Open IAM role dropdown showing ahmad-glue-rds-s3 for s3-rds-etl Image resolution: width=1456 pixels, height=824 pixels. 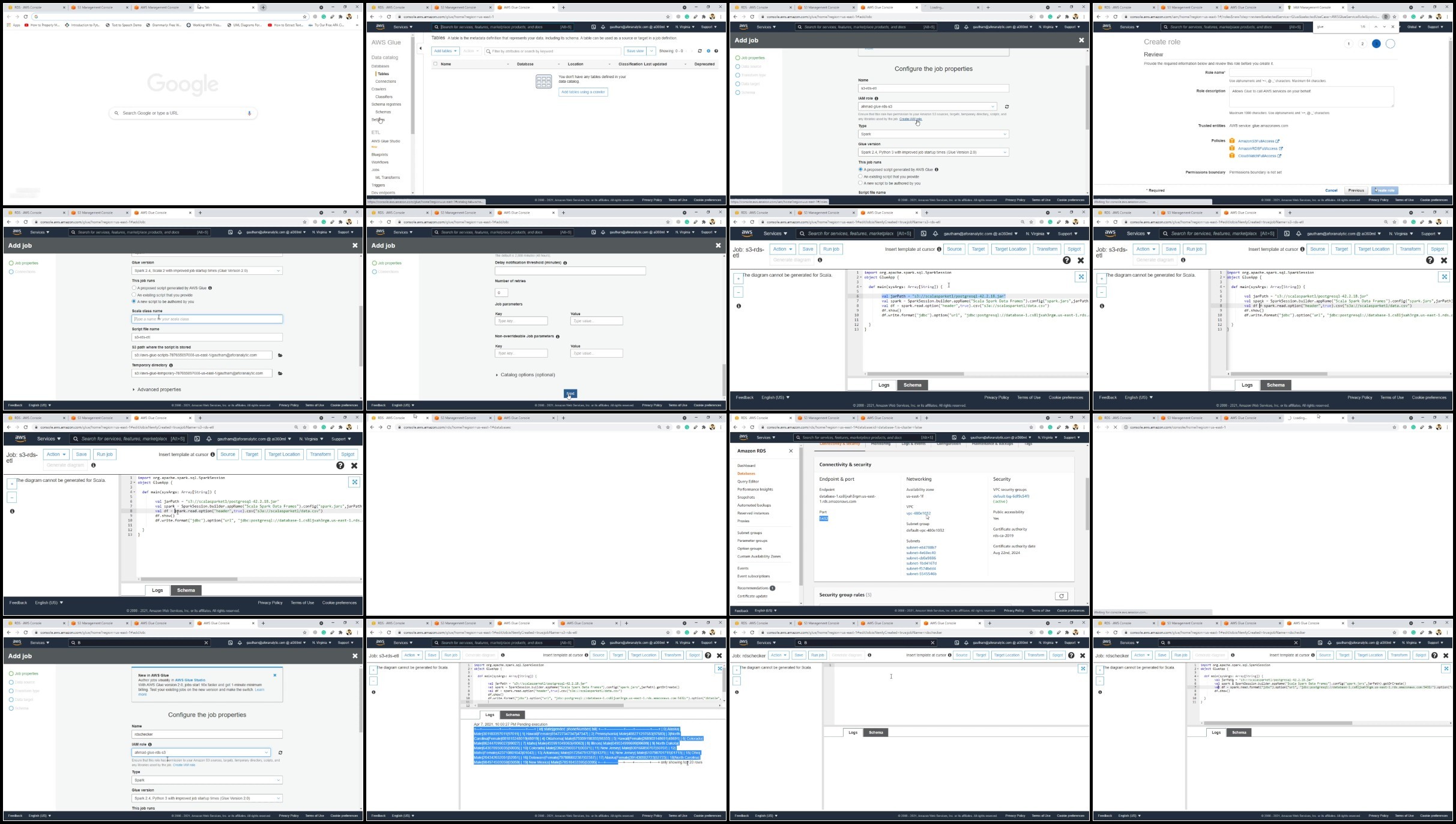pyautogui.click(x=928, y=107)
